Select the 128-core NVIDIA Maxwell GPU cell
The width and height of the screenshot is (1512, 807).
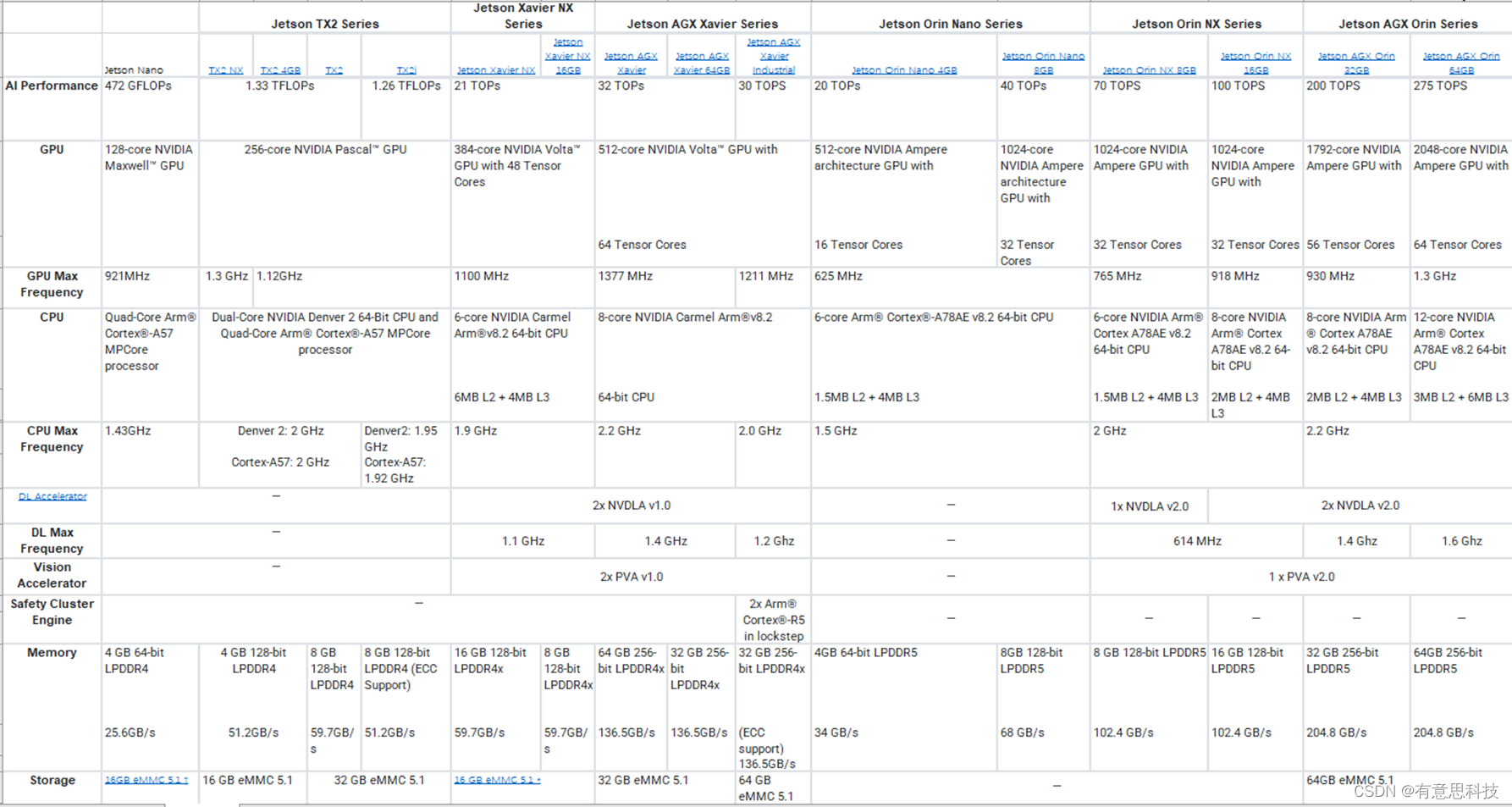pos(149,158)
